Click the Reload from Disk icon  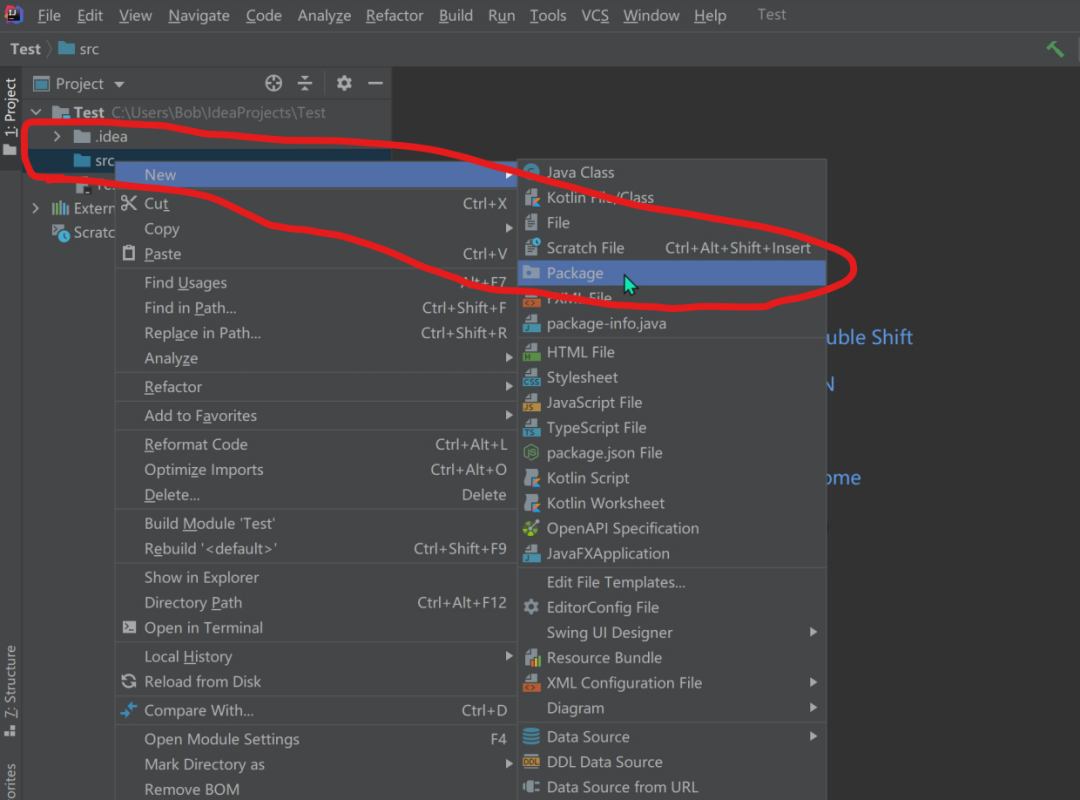(x=129, y=681)
